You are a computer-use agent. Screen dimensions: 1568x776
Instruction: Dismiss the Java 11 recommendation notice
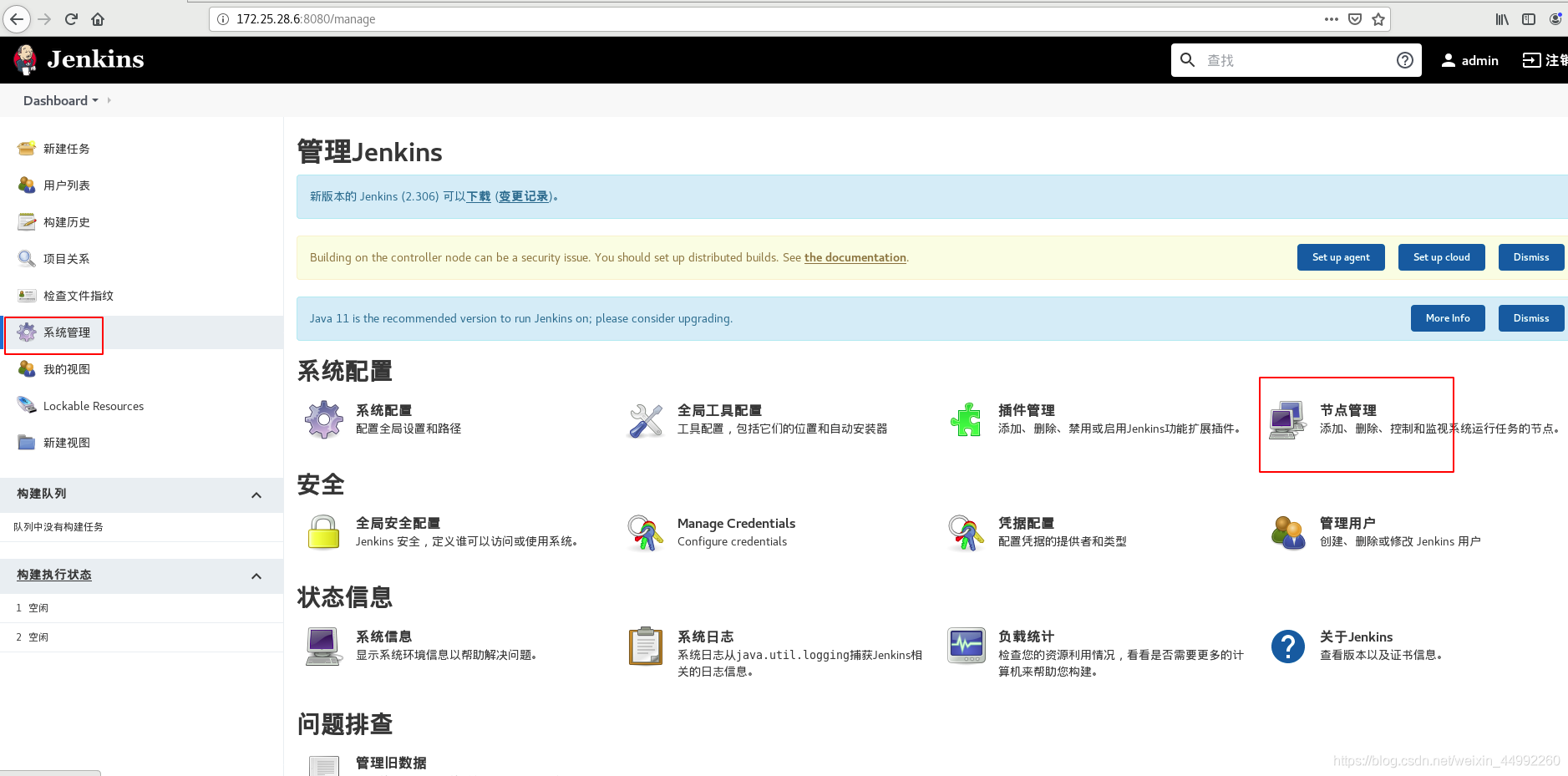pyautogui.click(x=1530, y=318)
